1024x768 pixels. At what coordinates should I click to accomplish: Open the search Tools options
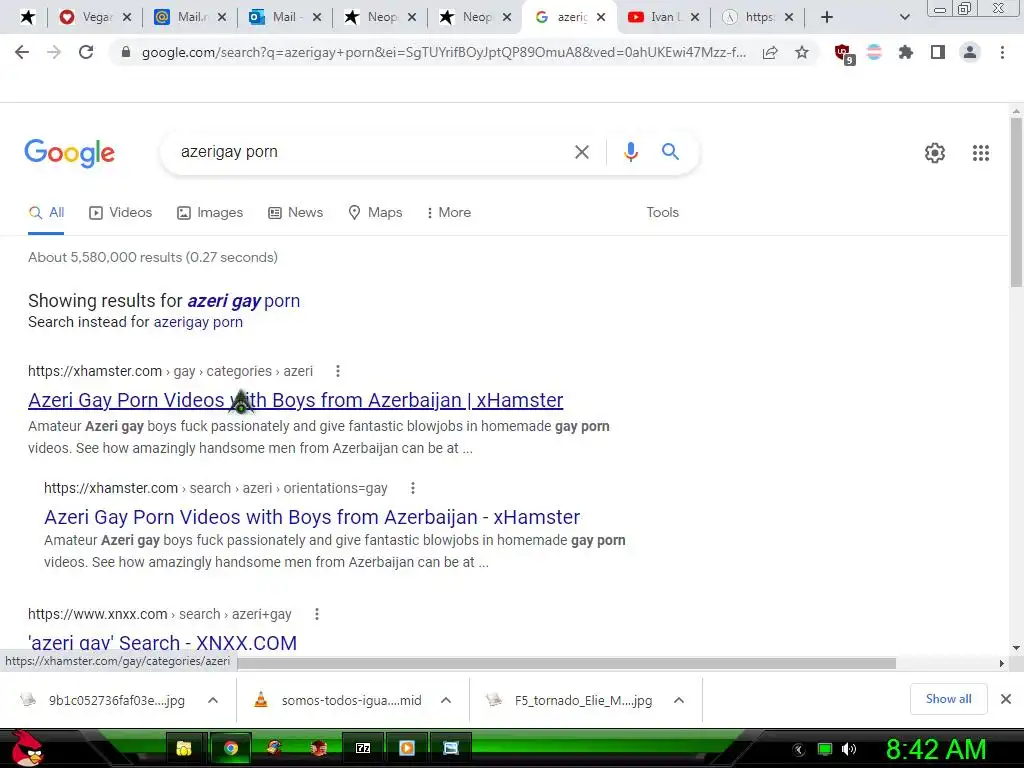click(x=662, y=212)
